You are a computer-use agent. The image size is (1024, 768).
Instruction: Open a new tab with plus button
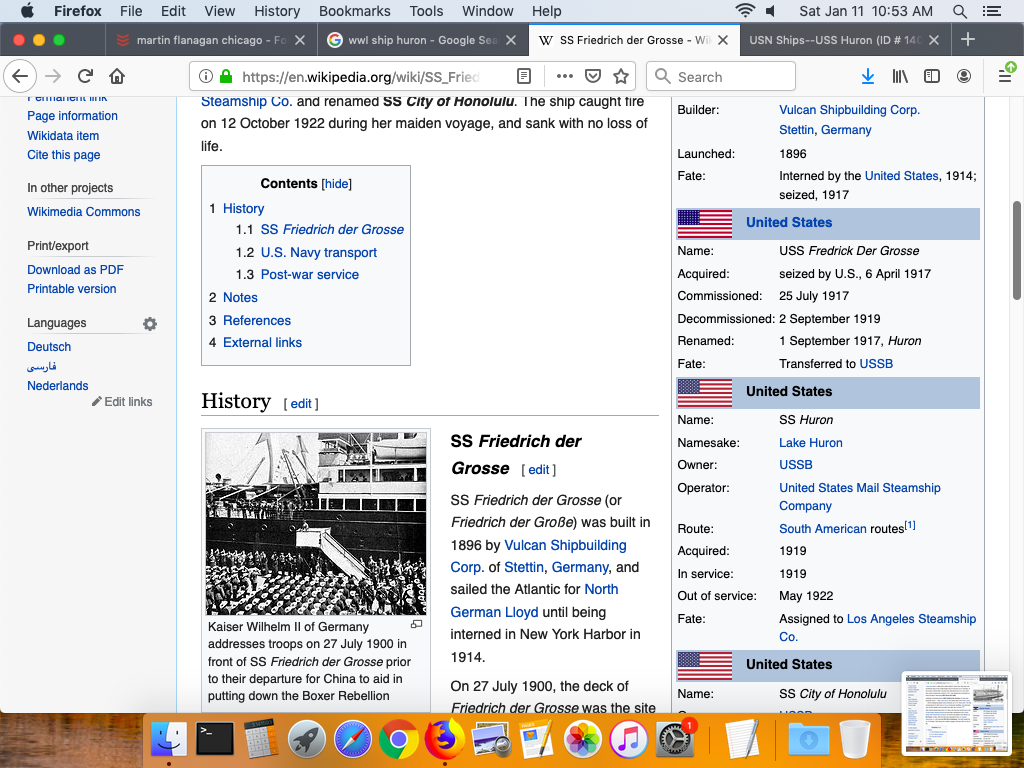tap(967, 40)
